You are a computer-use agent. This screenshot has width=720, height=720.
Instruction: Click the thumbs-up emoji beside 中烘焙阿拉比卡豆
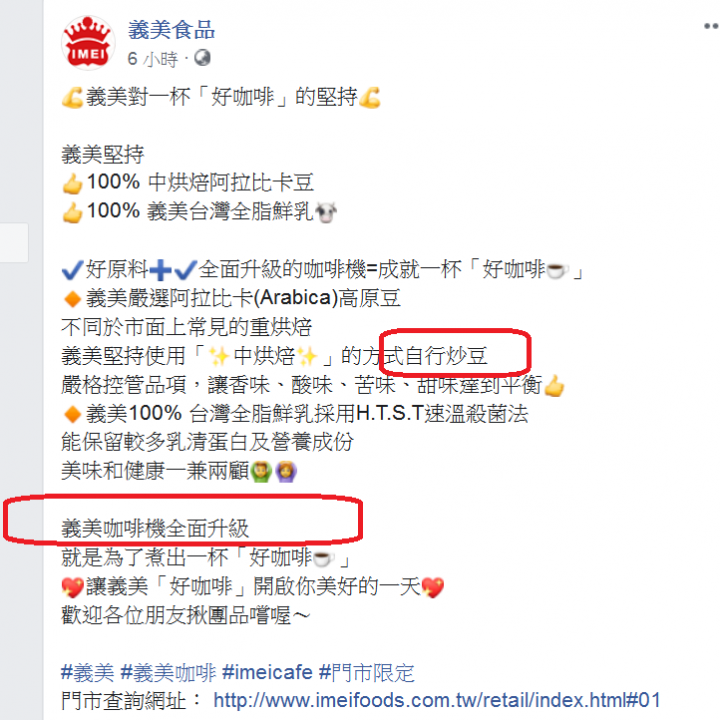coord(73,184)
